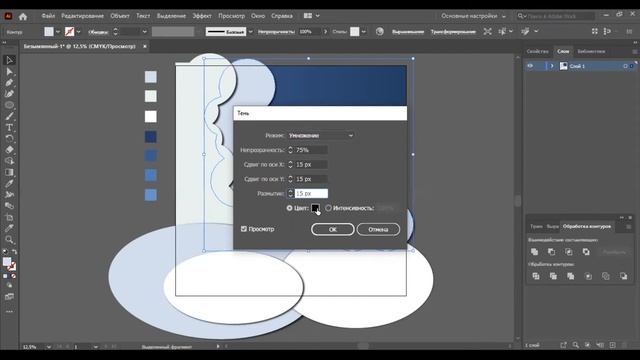
Task: Pick the Pen tool in the toolbar
Action: pyautogui.click(x=9, y=83)
